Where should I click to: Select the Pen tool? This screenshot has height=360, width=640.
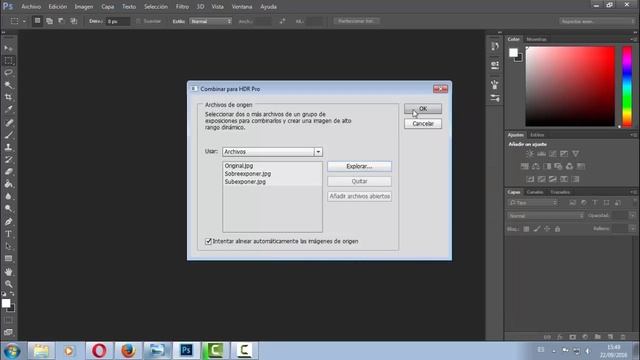[x=8, y=222]
